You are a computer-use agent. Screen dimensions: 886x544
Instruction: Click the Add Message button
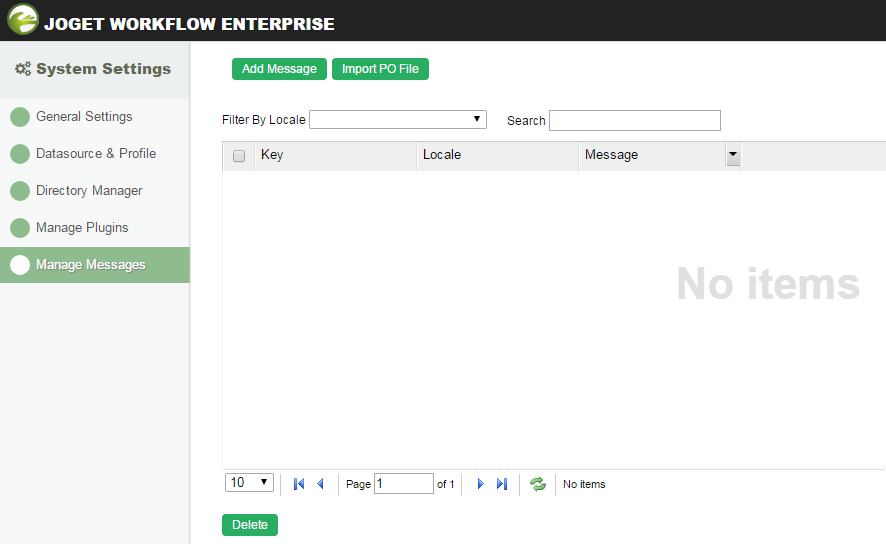click(x=279, y=69)
